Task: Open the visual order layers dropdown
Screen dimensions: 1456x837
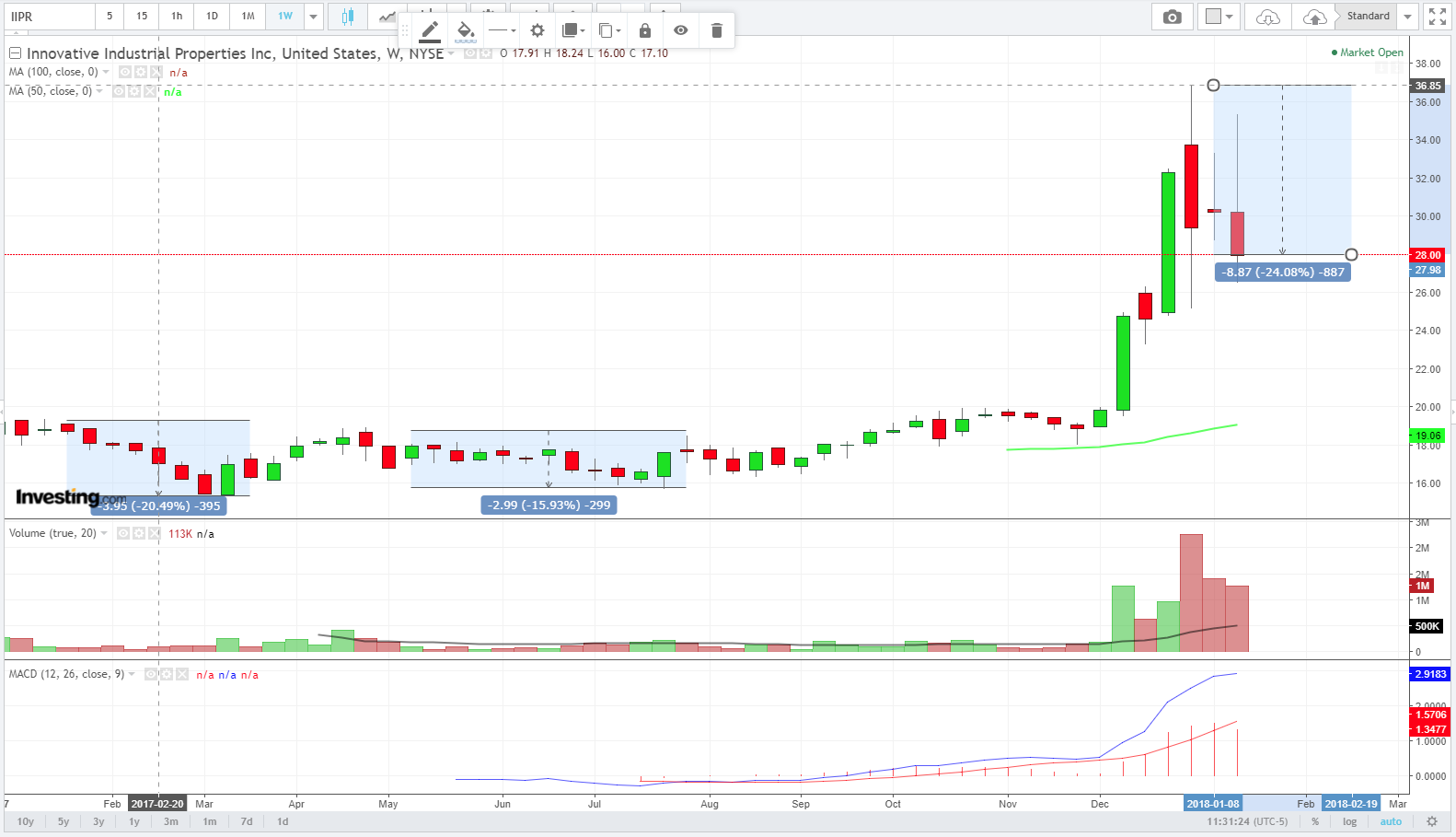Action: [x=573, y=31]
